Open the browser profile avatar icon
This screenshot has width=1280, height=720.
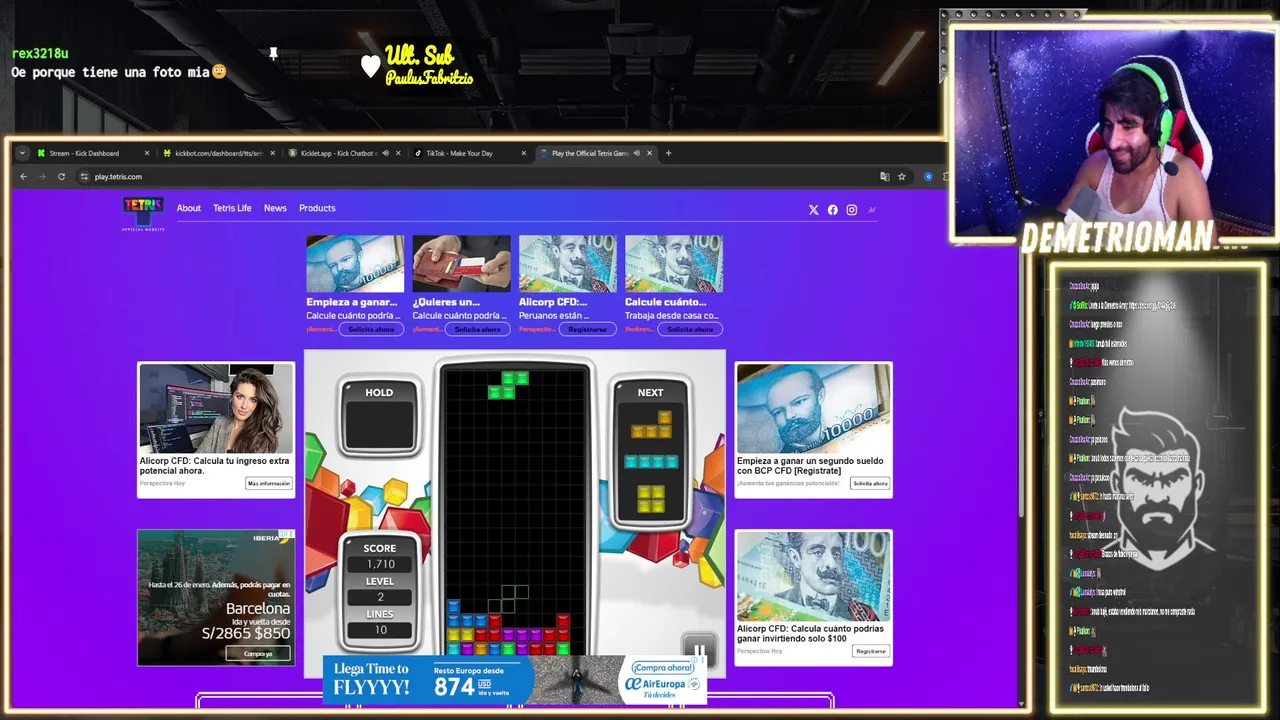[928, 177]
